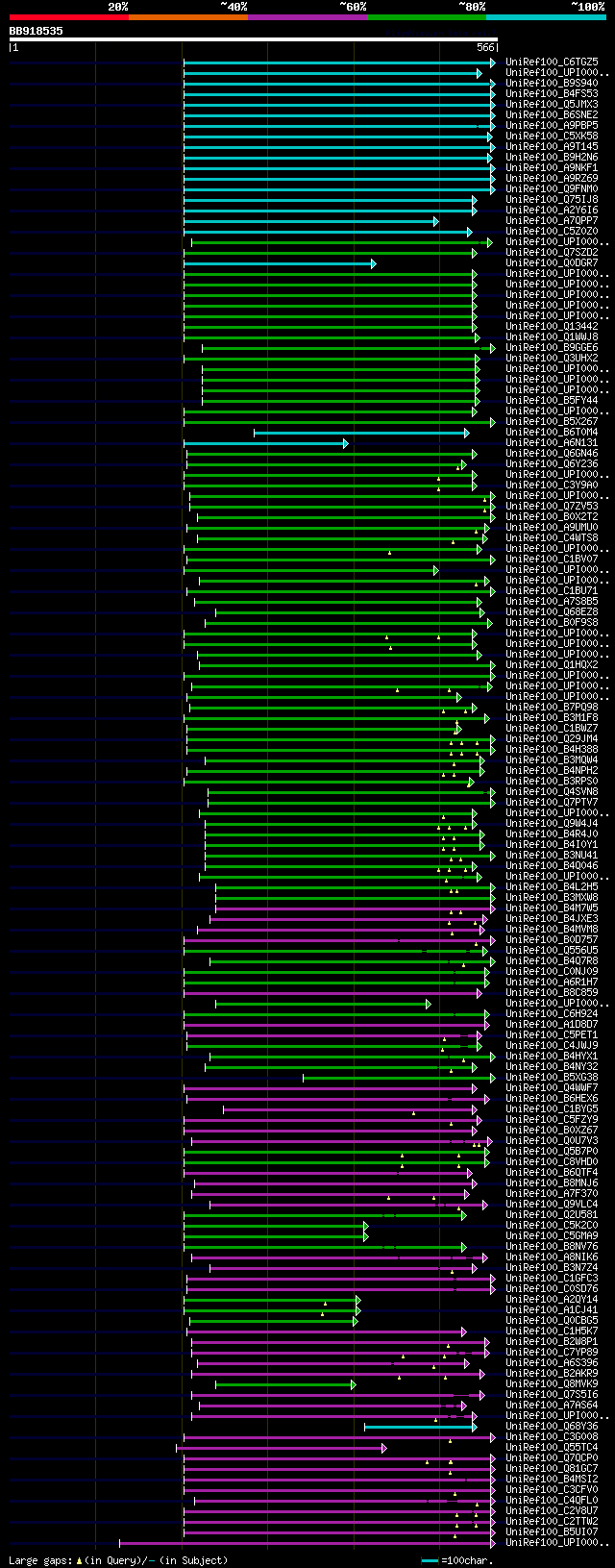Select the query label BB918535
This screenshot has height=1568, width=615.
coord(37,31)
